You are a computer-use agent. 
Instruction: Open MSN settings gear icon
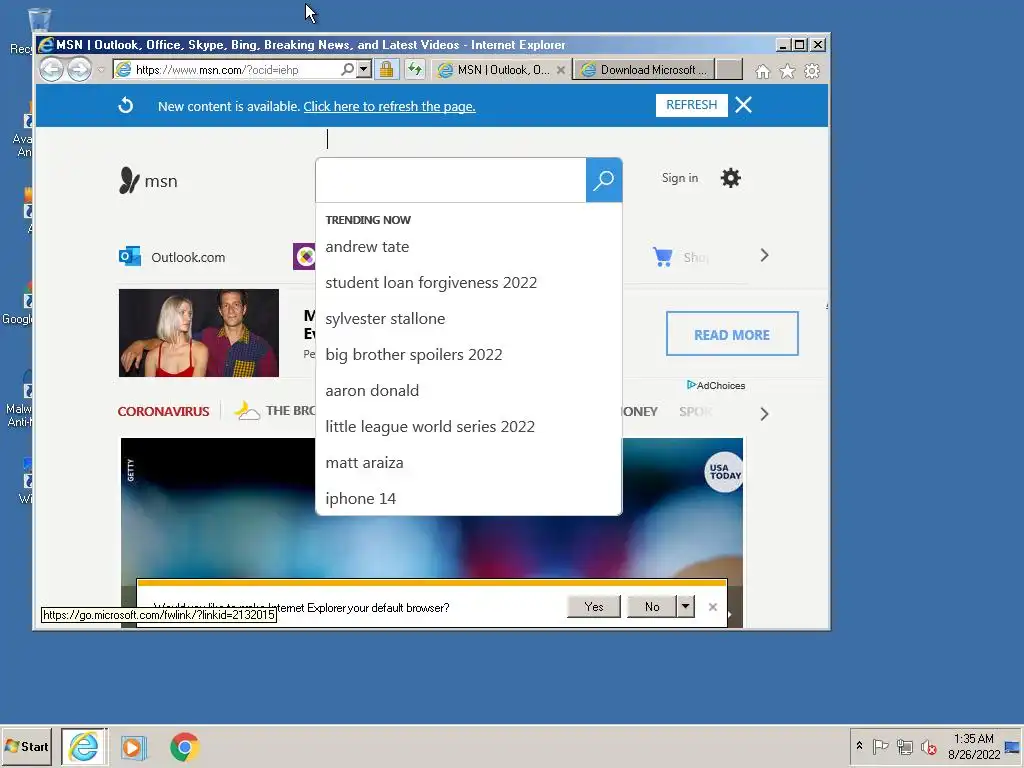point(731,178)
